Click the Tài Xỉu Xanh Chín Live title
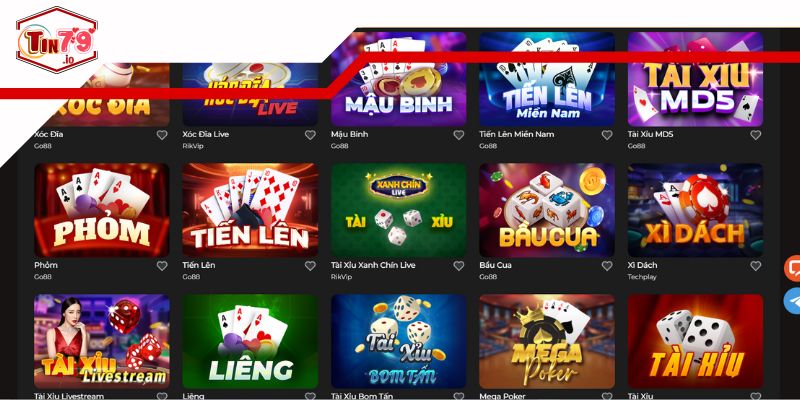This screenshot has width=800, height=400. click(373, 265)
